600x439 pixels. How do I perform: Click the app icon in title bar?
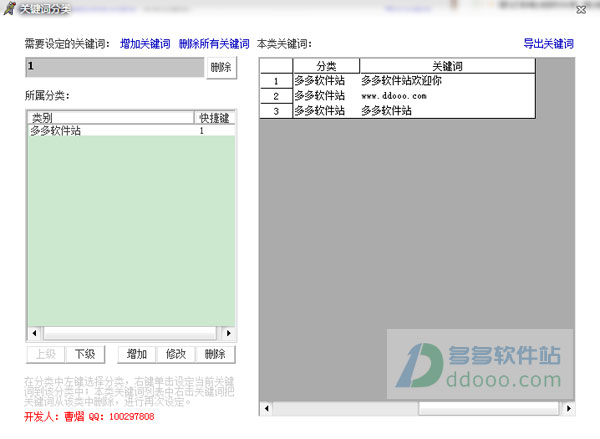(x=10, y=8)
